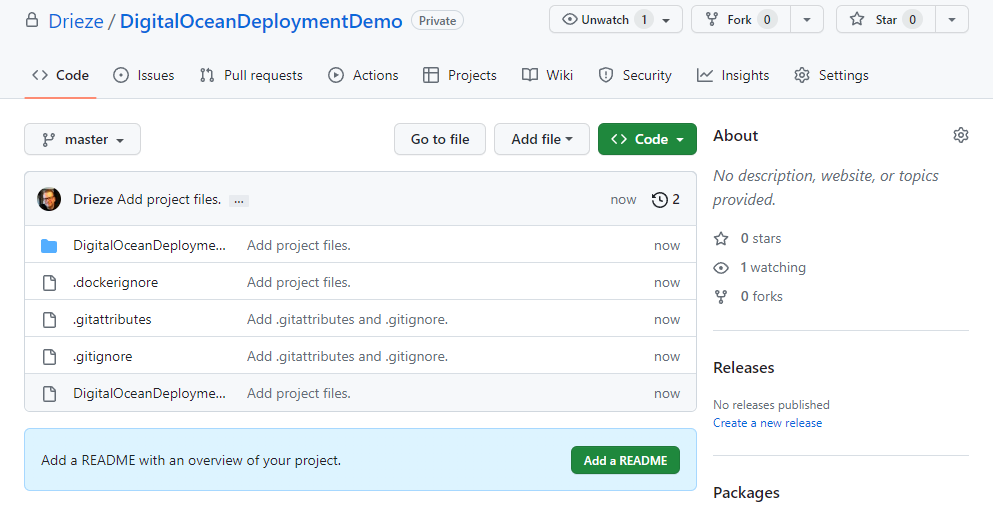
Task: Click the 1 watching link
Action: pos(773,267)
